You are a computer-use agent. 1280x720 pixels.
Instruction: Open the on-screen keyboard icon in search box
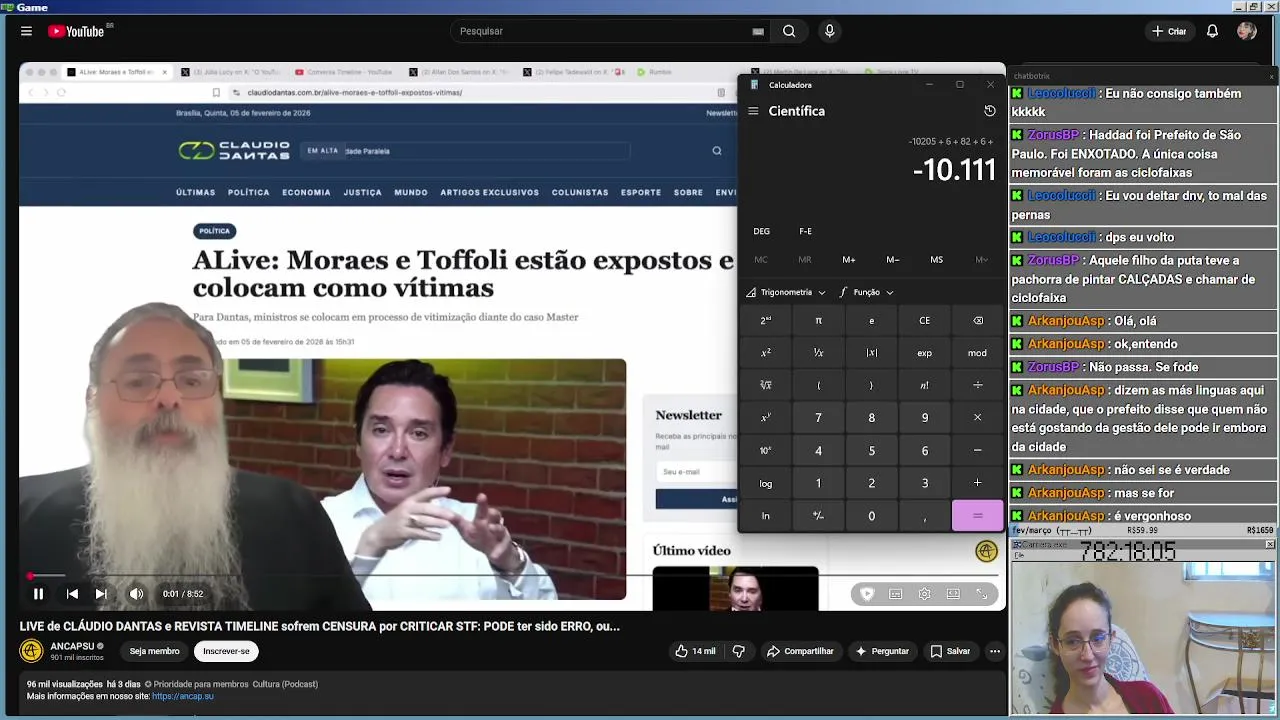click(758, 31)
